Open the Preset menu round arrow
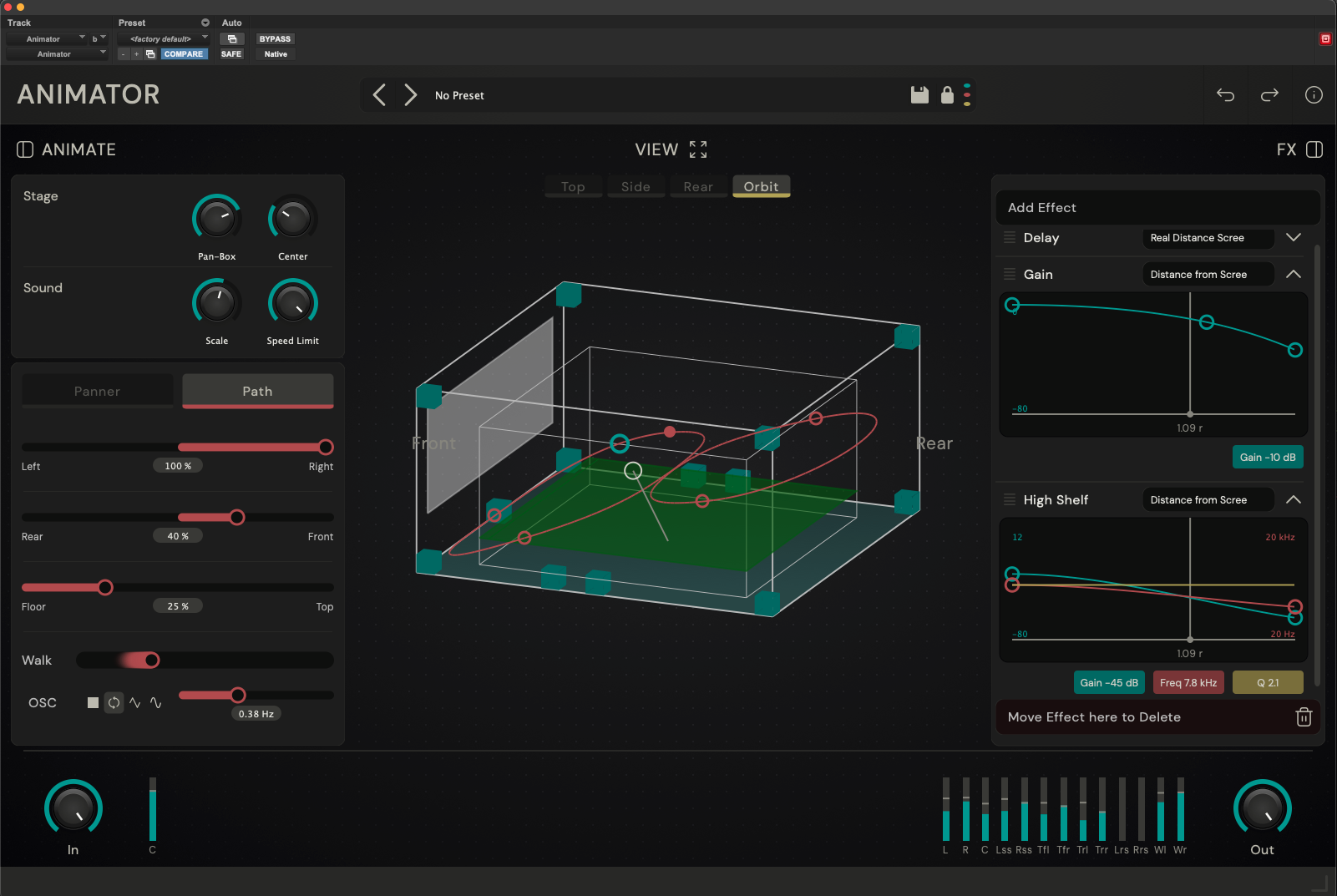 205,23
